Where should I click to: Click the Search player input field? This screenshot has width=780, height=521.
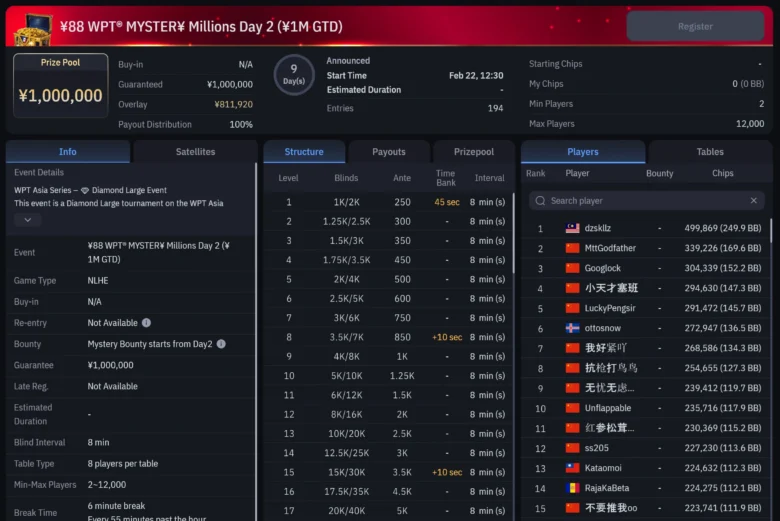pos(647,201)
